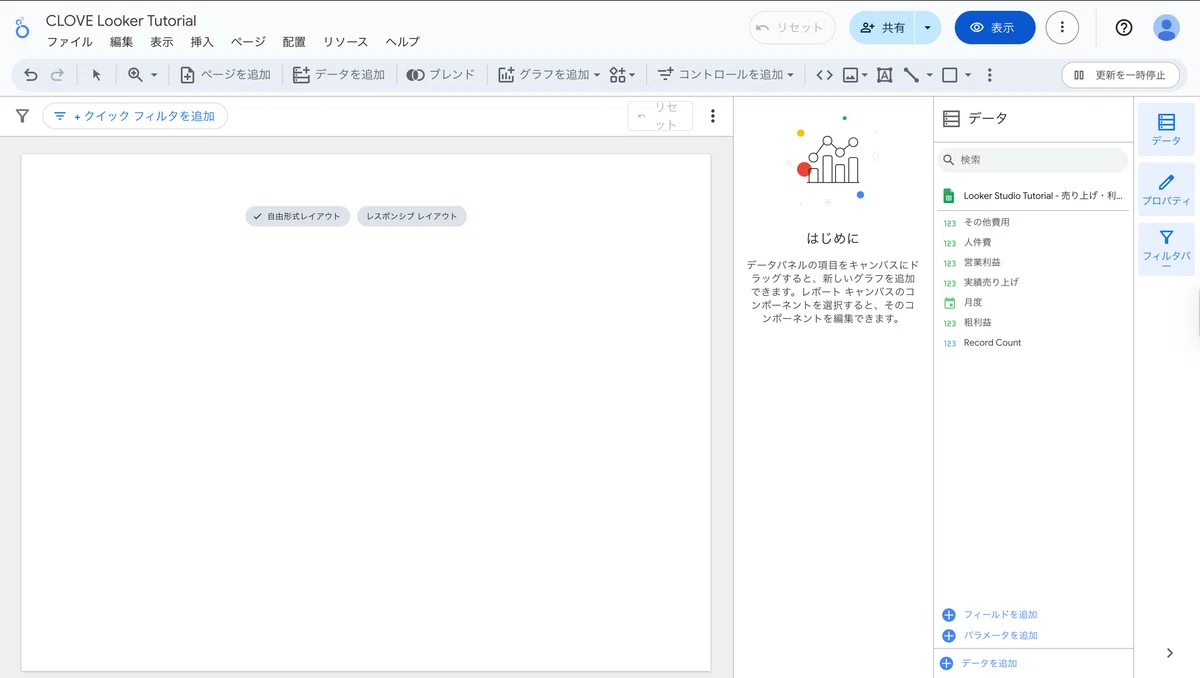
Task: Click ページを追加 to add page
Action: tap(225, 75)
